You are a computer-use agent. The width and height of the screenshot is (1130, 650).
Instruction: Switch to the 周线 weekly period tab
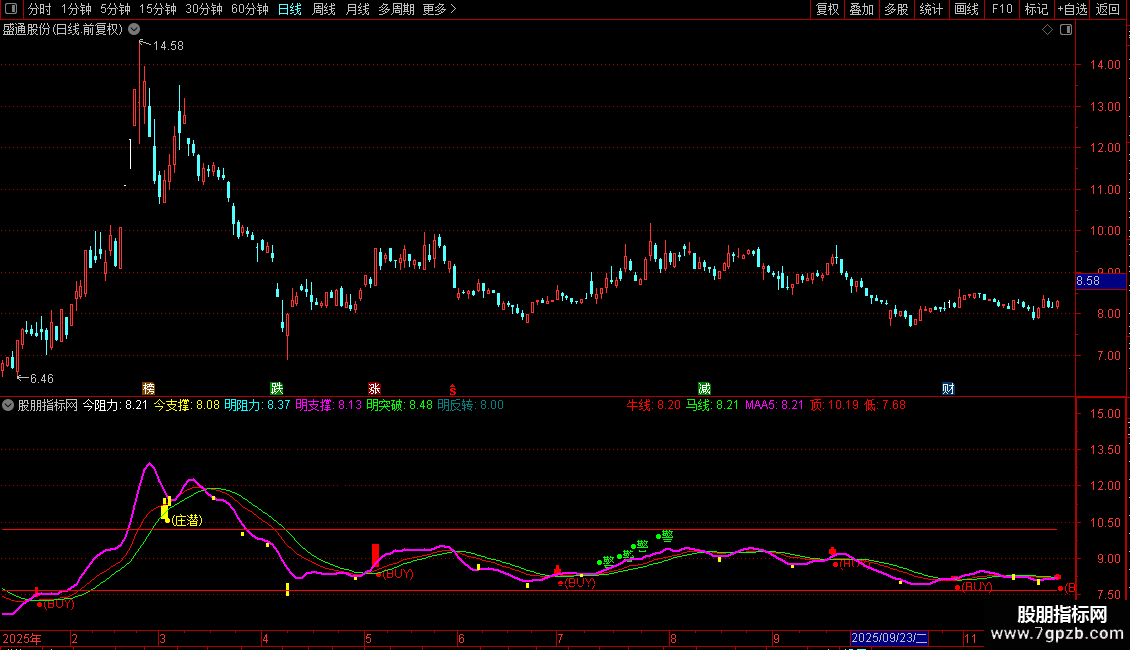coord(324,9)
